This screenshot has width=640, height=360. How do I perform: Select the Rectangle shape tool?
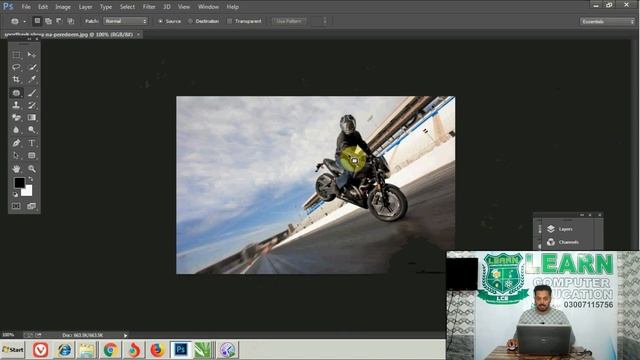pos(32,156)
